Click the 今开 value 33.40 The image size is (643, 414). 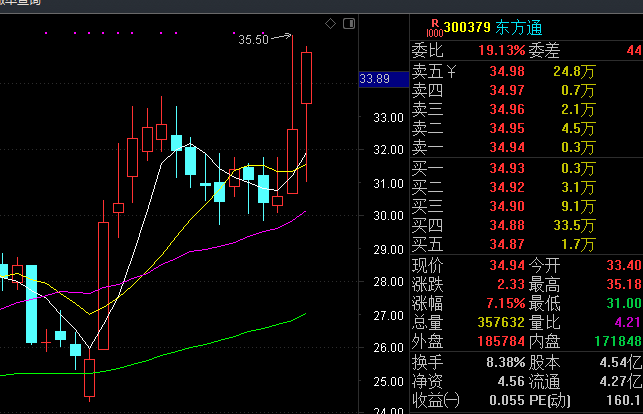coord(624,265)
